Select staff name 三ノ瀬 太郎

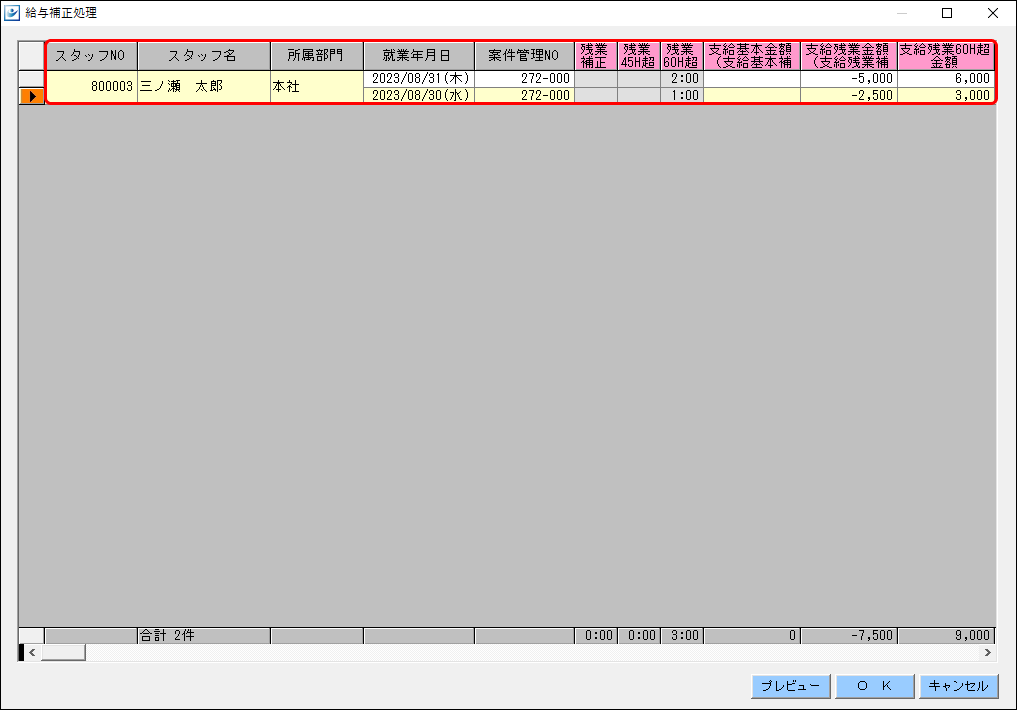point(204,86)
